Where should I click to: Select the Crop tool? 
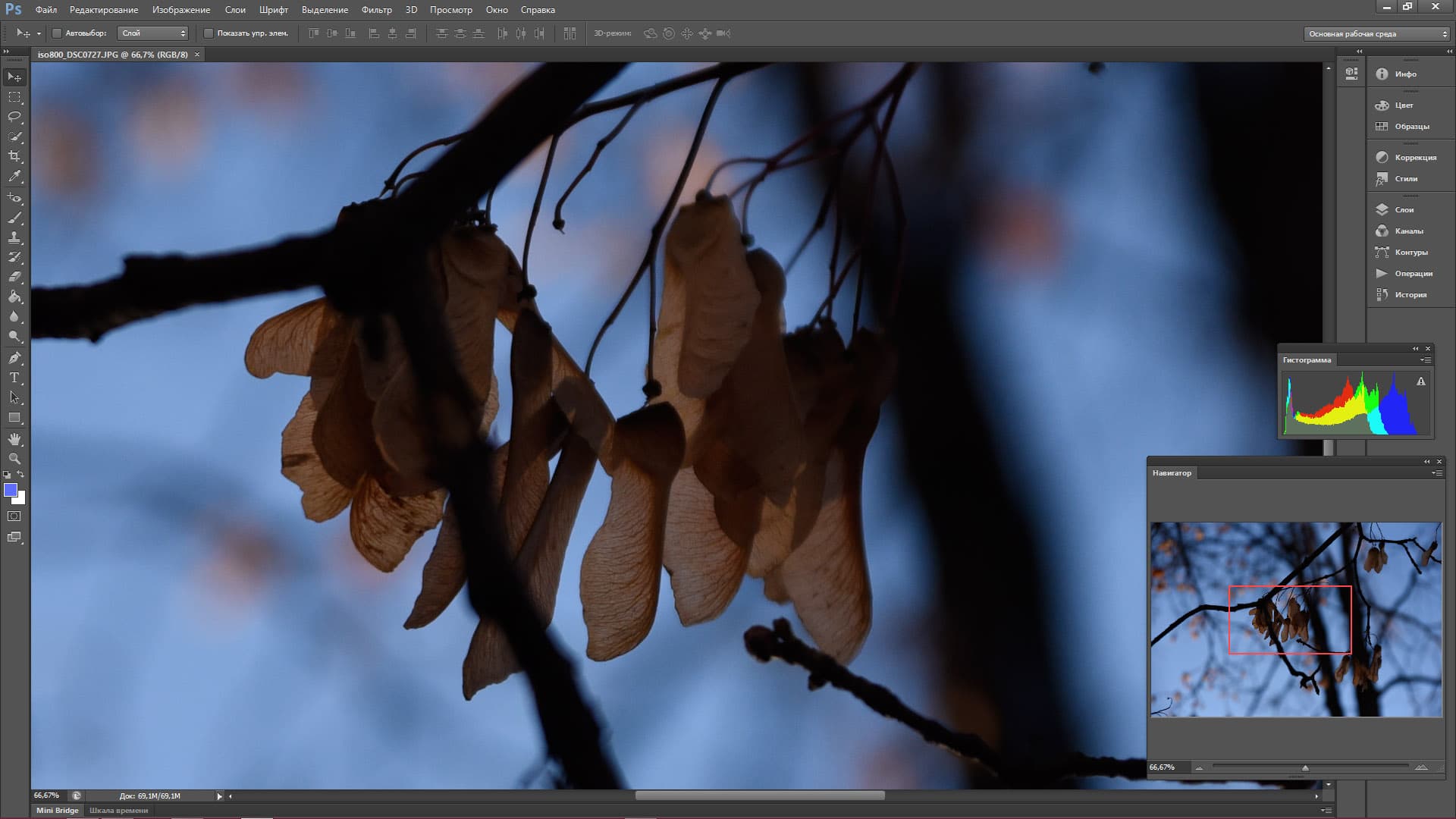pyautogui.click(x=14, y=156)
